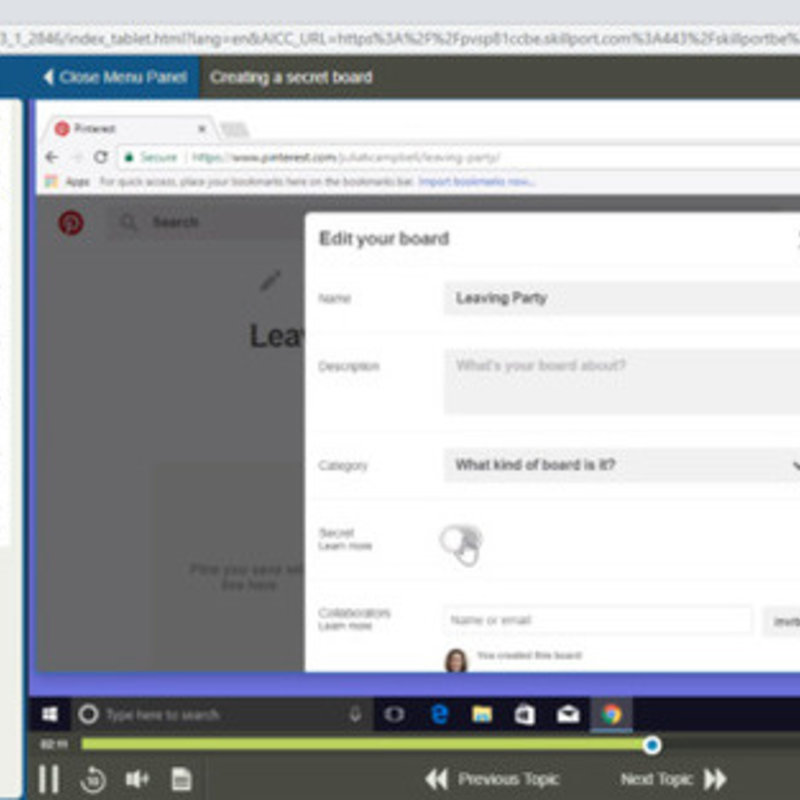Viewport: 800px width, 800px height.
Task: Click the Pinterest logo icon
Action: [x=71, y=222]
